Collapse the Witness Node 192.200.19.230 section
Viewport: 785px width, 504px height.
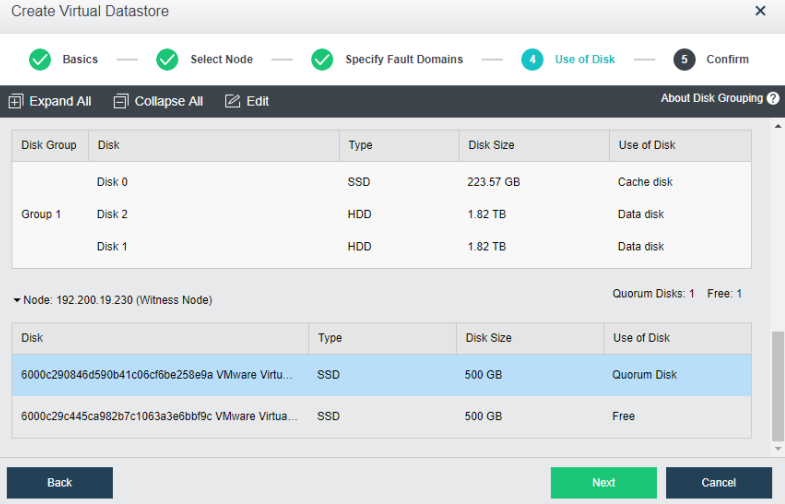click(17, 300)
